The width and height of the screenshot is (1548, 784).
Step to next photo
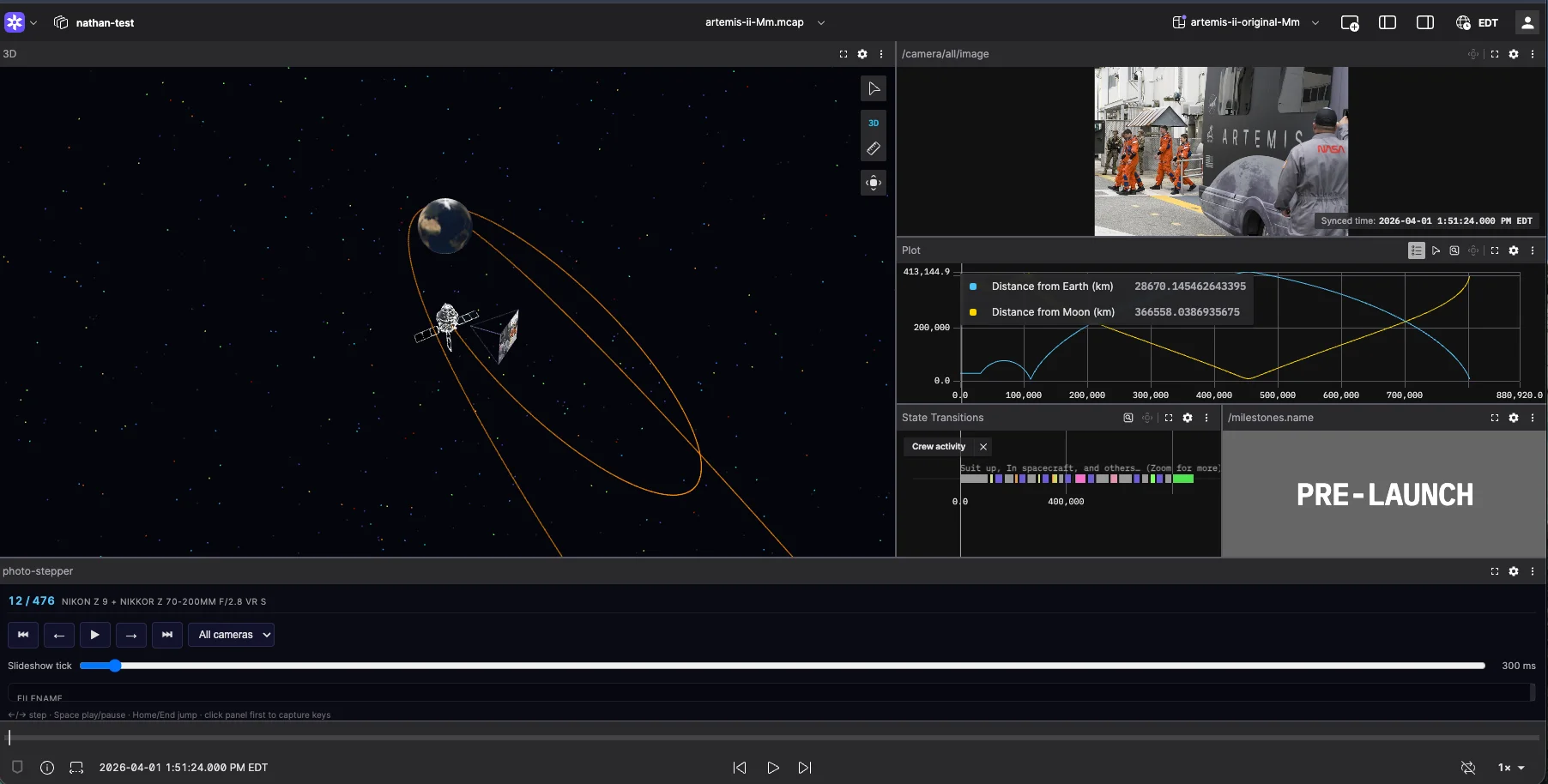131,635
